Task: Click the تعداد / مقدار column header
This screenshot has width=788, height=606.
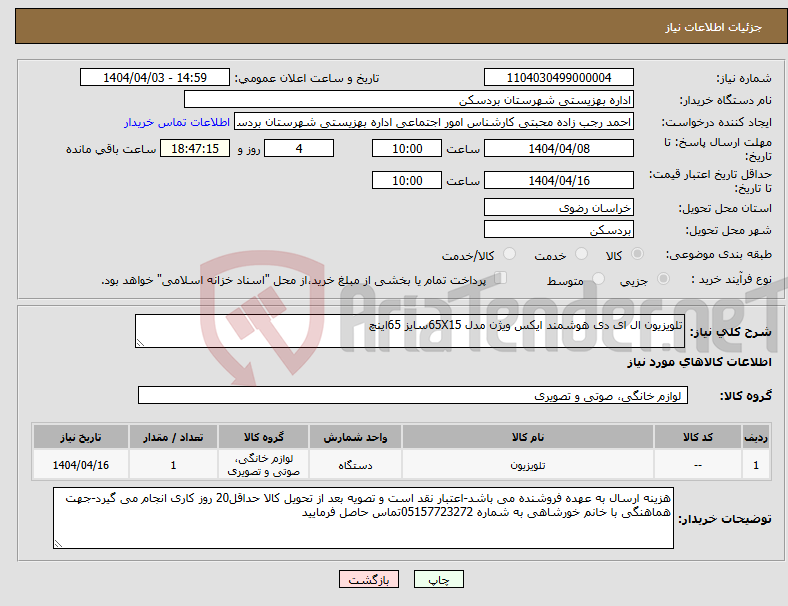Action: click(x=173, y=437)
